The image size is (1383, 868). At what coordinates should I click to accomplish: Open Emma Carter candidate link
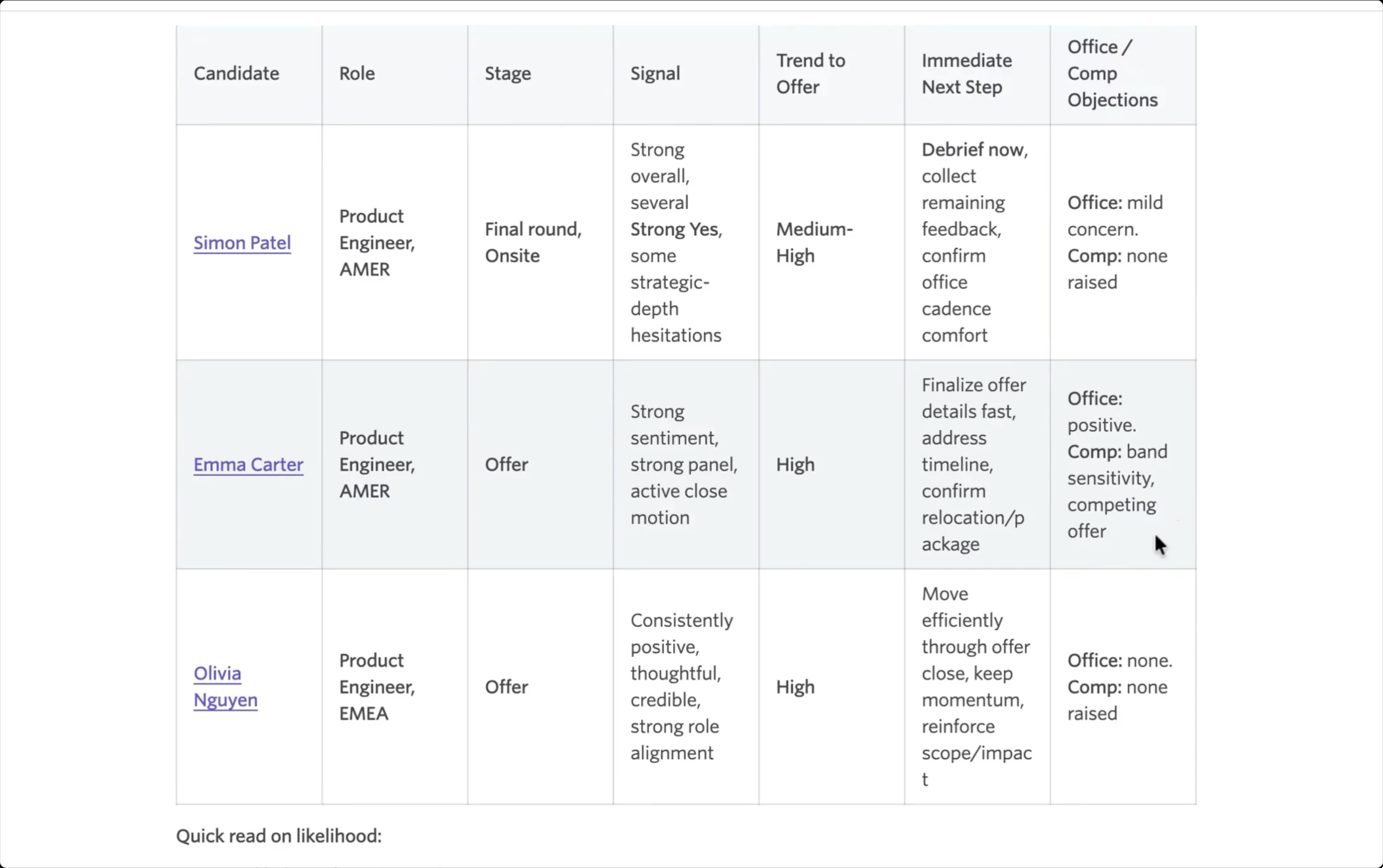point(248,465)
